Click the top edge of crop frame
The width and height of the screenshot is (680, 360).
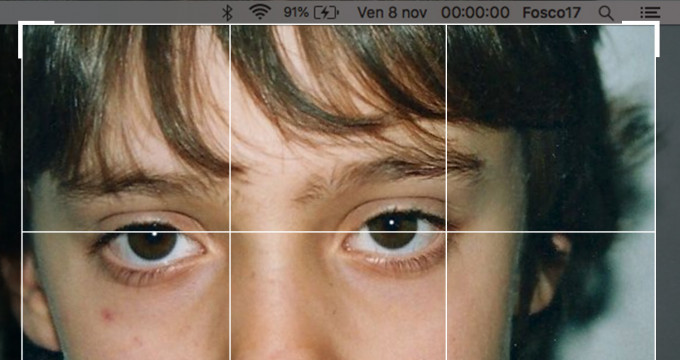tap(338, 25)
